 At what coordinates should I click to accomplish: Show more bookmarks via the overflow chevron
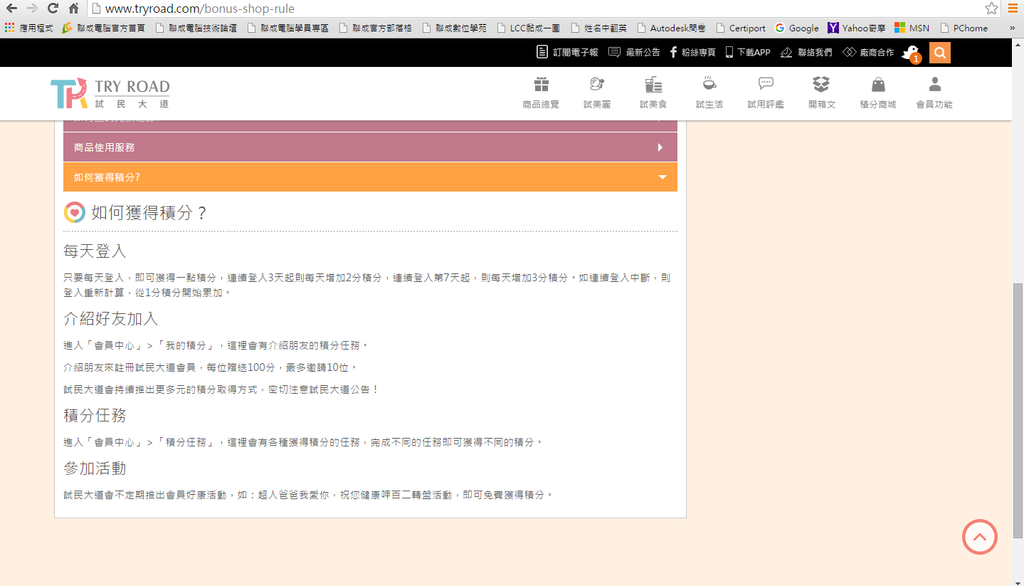click(1012, 28)
